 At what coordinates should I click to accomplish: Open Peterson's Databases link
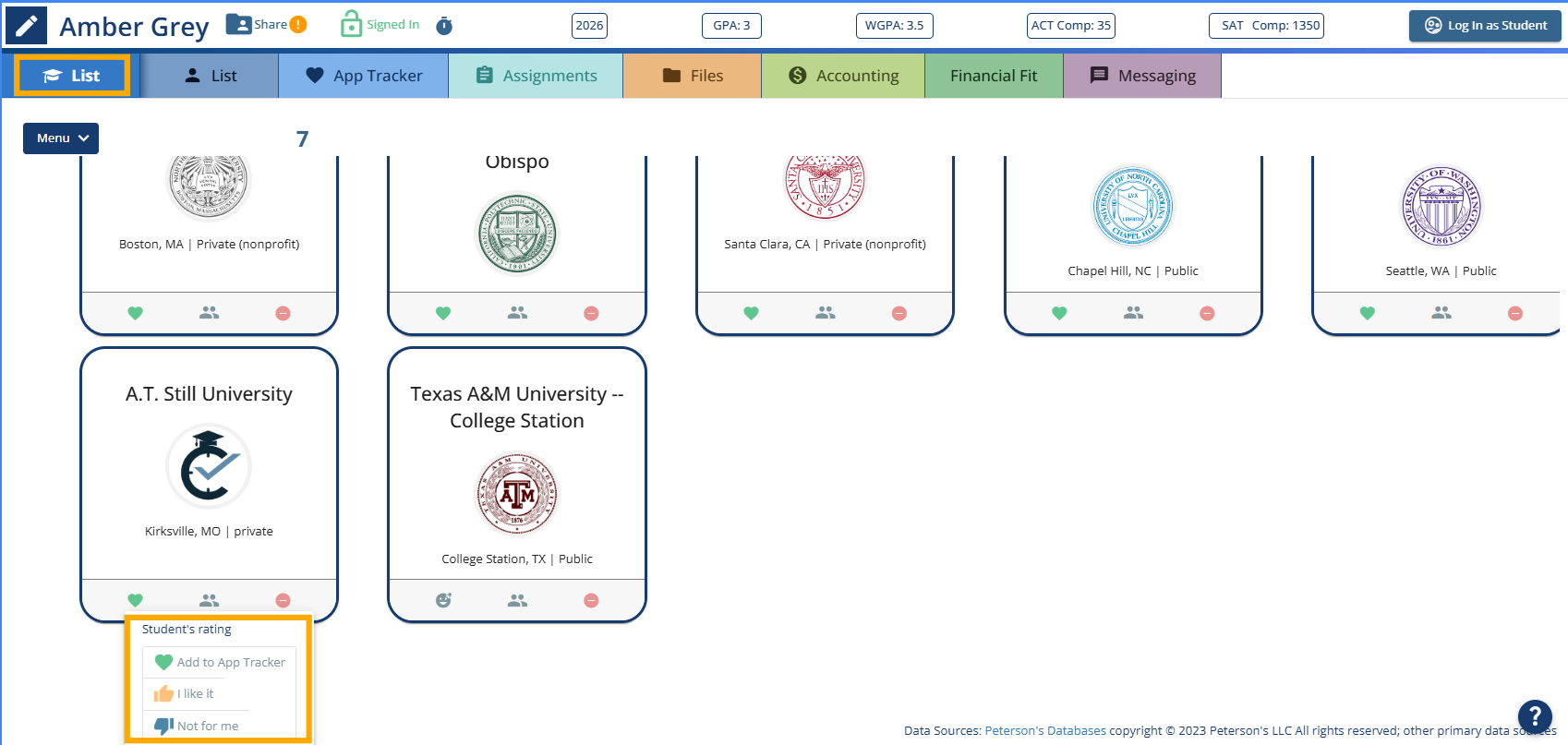click(1045, 730)
